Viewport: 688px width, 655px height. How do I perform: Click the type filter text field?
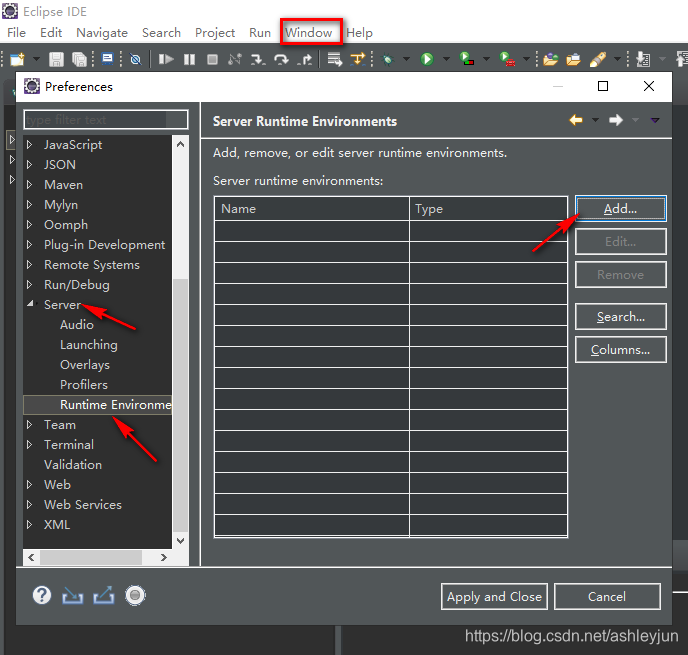pyautogui.click(x=106, y=119)
